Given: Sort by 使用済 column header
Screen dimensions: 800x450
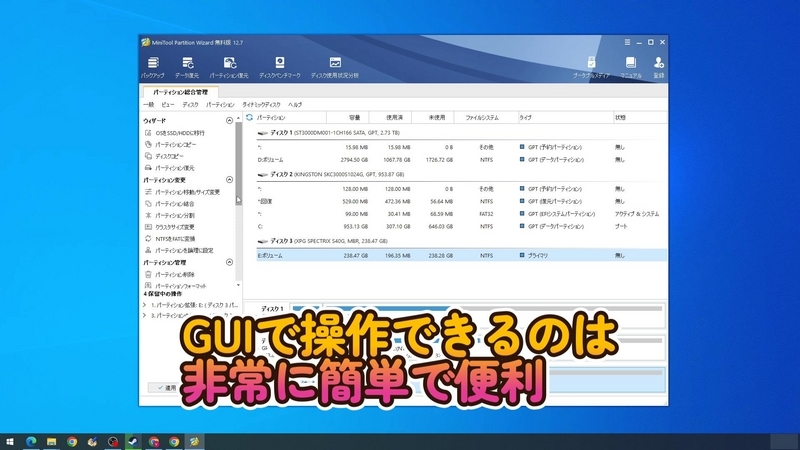Looking at the screenshot, I should [x=390, y=117].
